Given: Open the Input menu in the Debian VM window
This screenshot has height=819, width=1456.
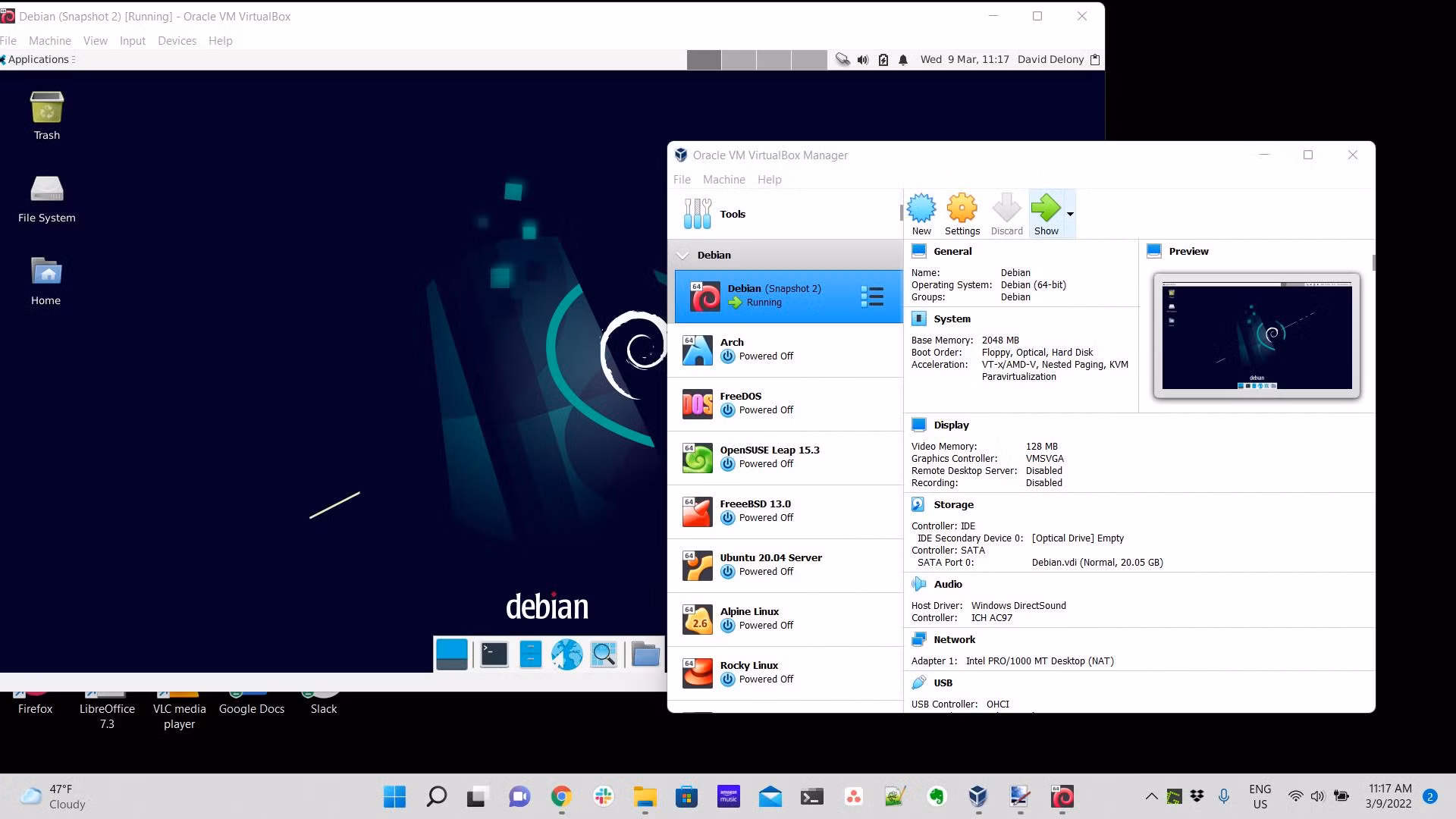Looking at the screenshot, I should pyautogui.click(x=133, y=41).
